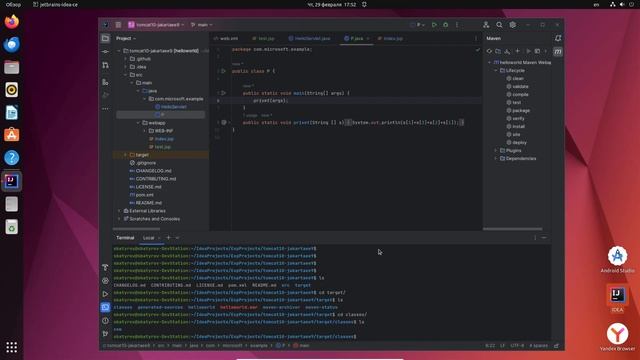Open Project view mode dropdown
The image size is (640, 360).
(126, 38)
